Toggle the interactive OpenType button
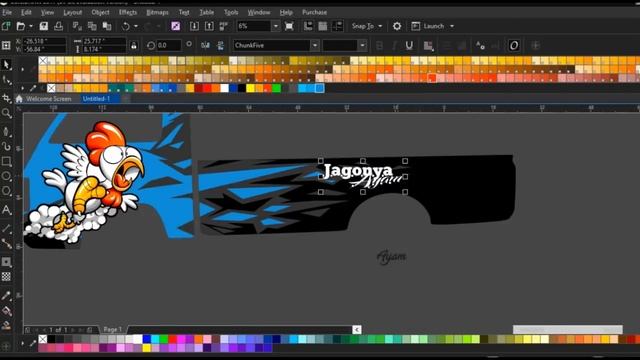The image size is (640, 360). 514,45
